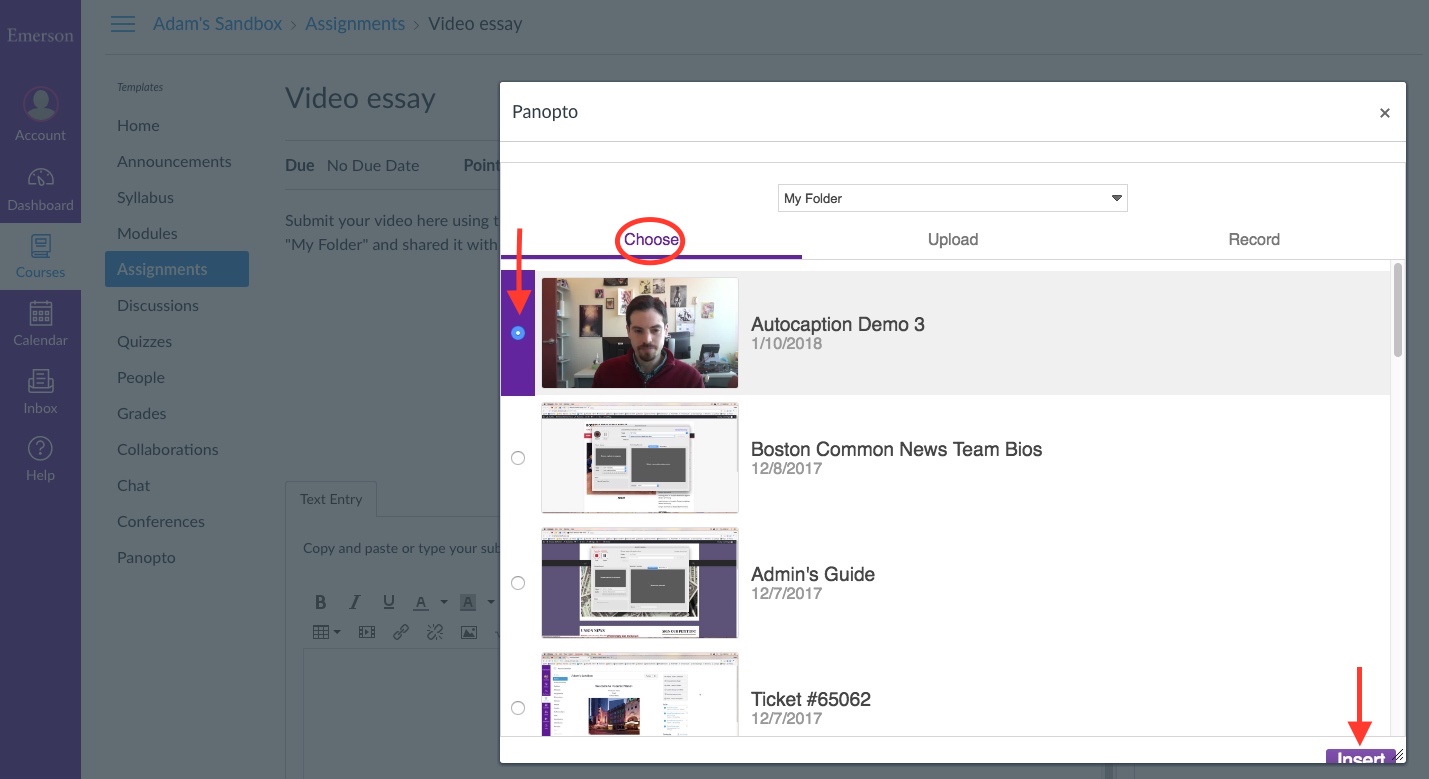
Task: Click the Autocaption Demo 3 title
Action: 838,324
